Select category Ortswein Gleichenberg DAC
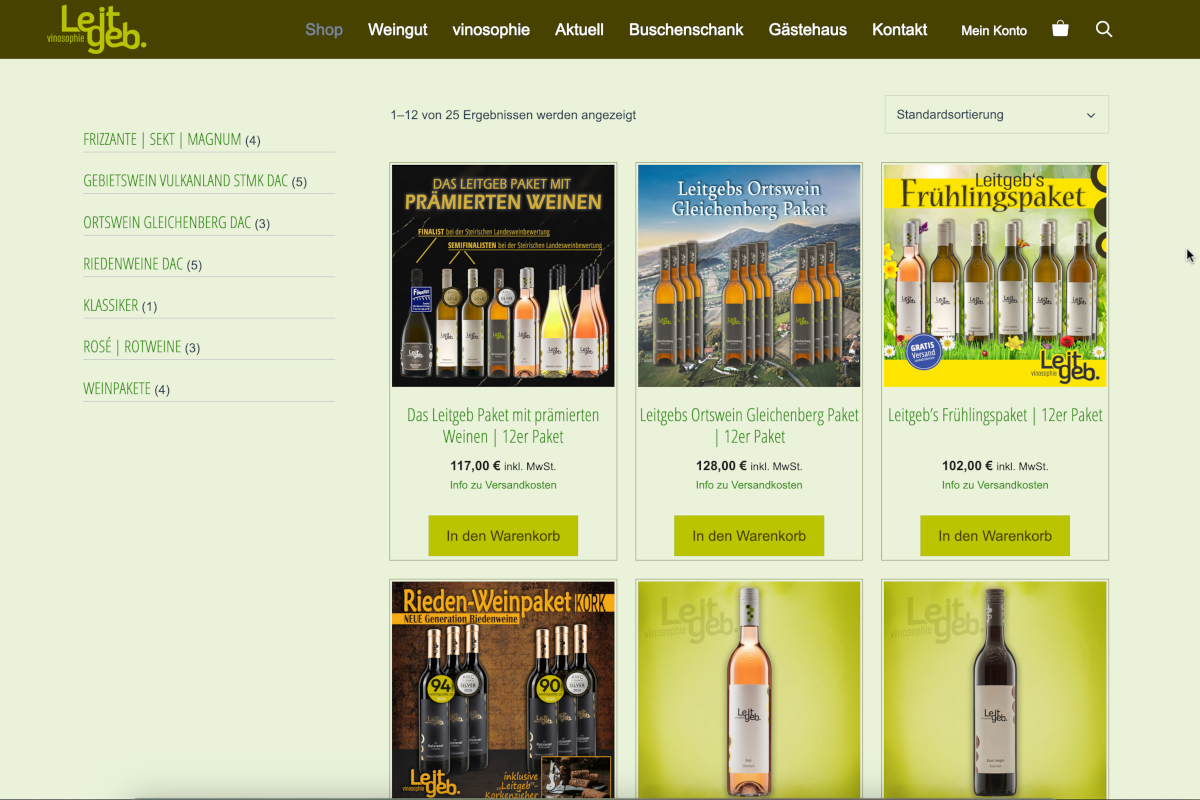This screenshot has height=800, width=1200. (167, 223)
